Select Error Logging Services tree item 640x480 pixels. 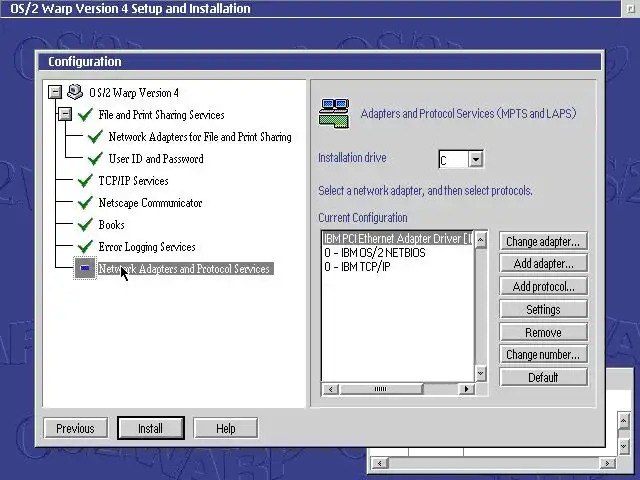(147, 247)
